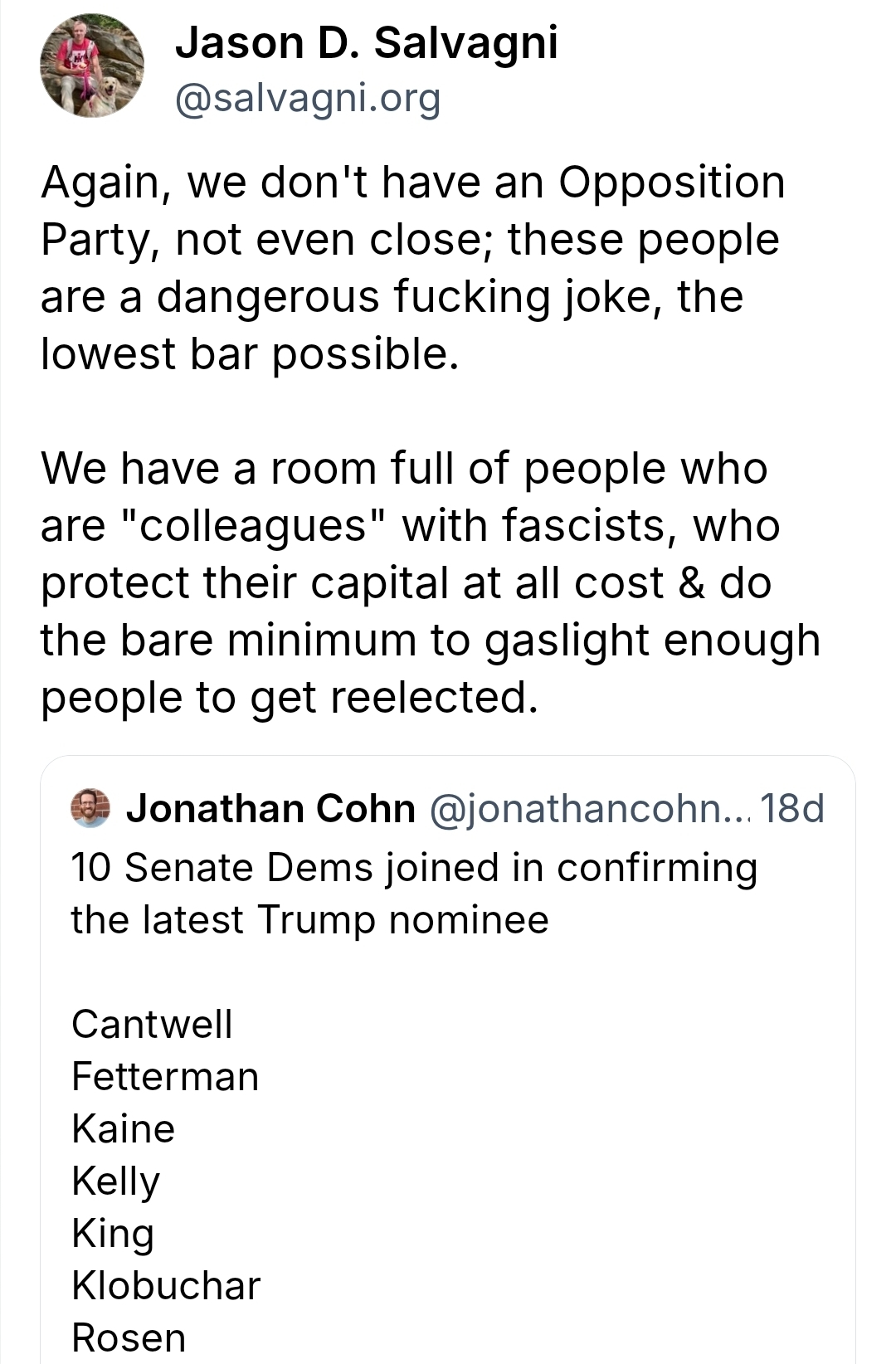Click the 'lowest bar possible.' line of text
The image size is (896, 1364).
[249, 354]
